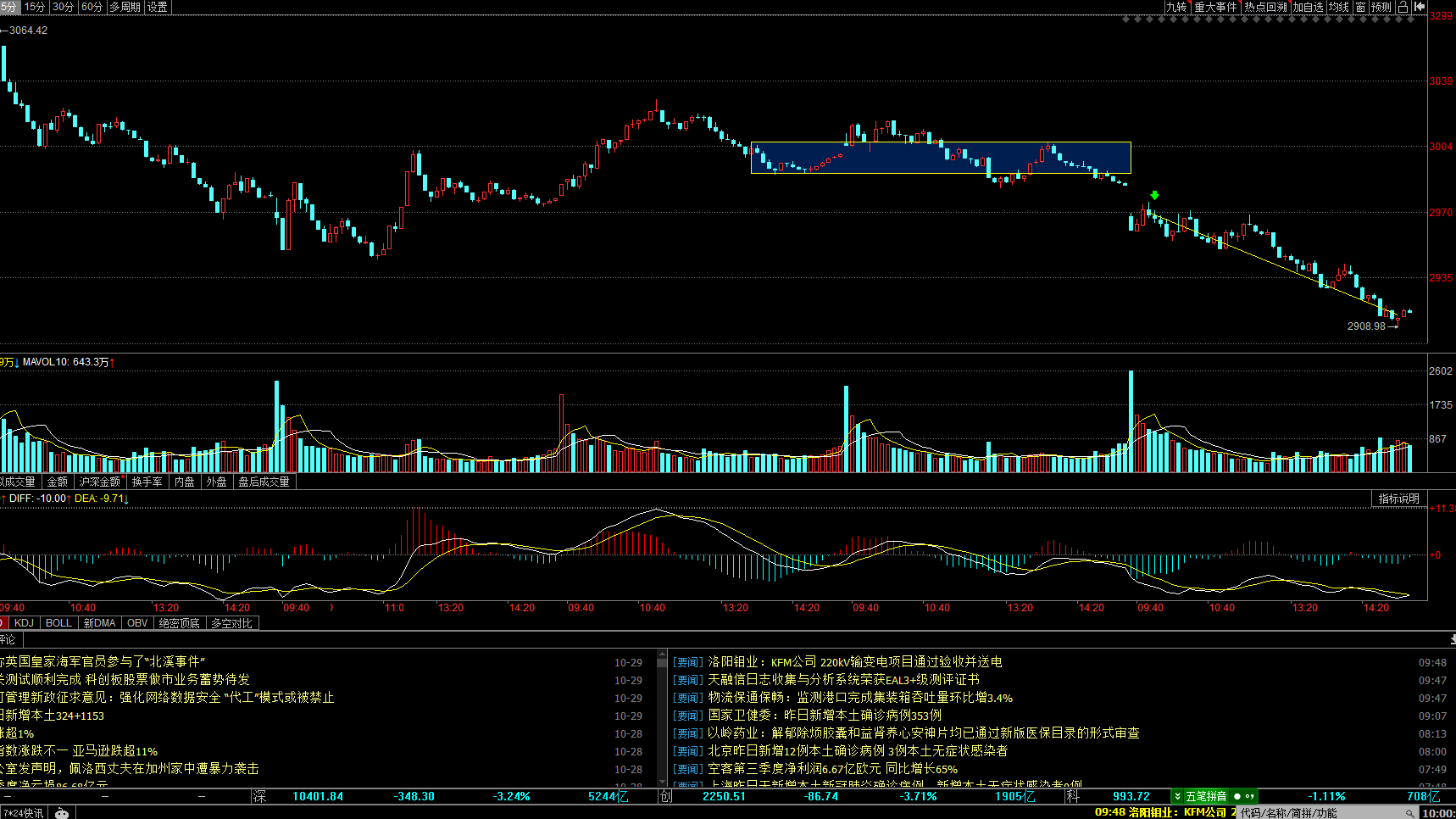Screen dimensions: 1456x819
Task: Click 九转 indicator button
Action: (x=1176, y=7)
